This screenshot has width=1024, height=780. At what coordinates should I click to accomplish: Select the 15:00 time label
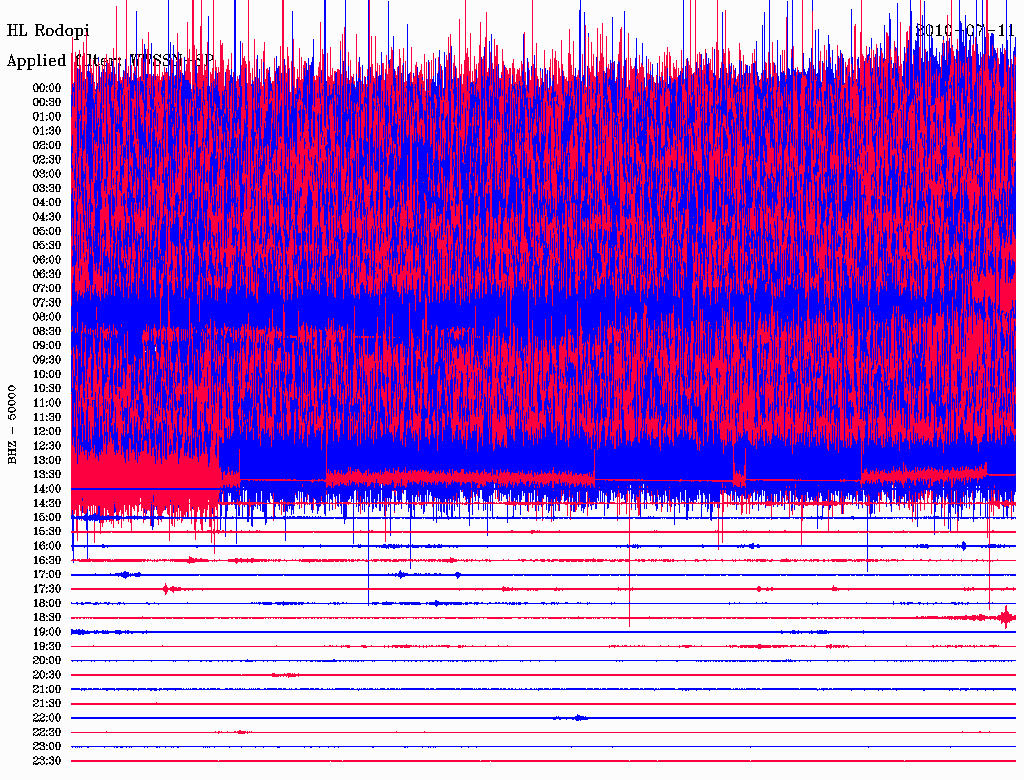pyautogui.click(x=47, y=517)
